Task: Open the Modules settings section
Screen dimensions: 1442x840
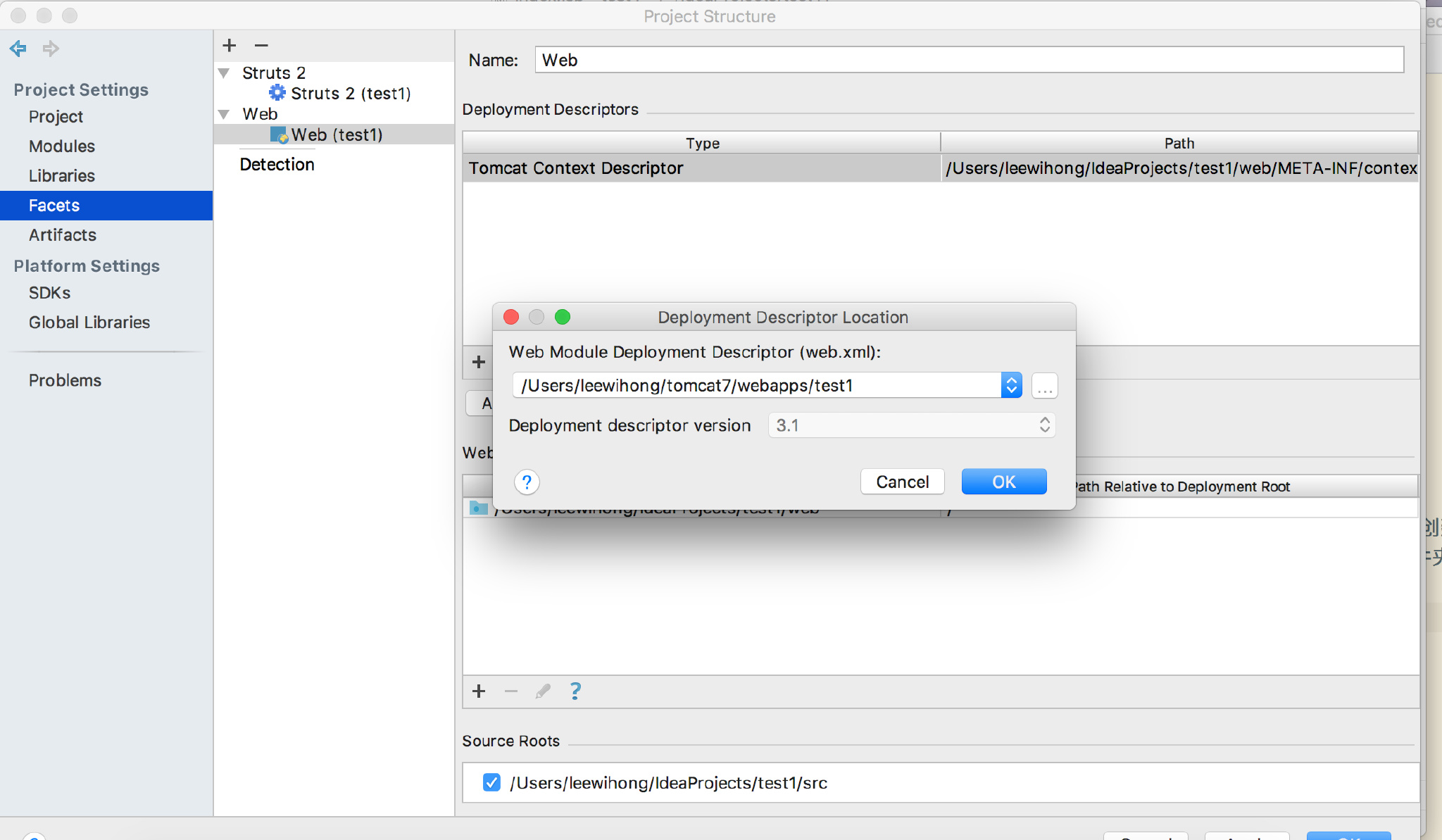Action: [x=62, y=146]
